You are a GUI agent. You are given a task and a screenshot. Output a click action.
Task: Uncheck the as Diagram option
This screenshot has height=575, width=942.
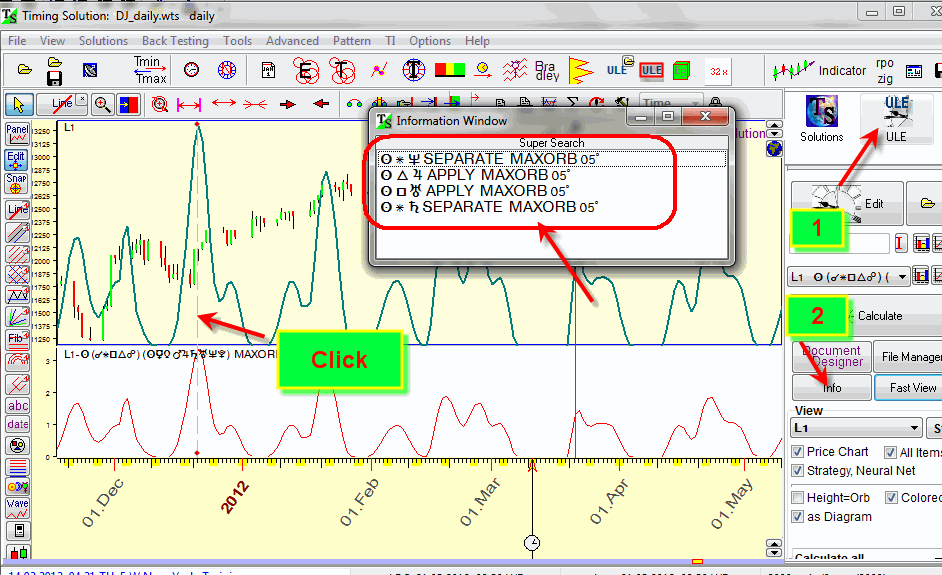point(798,516)
